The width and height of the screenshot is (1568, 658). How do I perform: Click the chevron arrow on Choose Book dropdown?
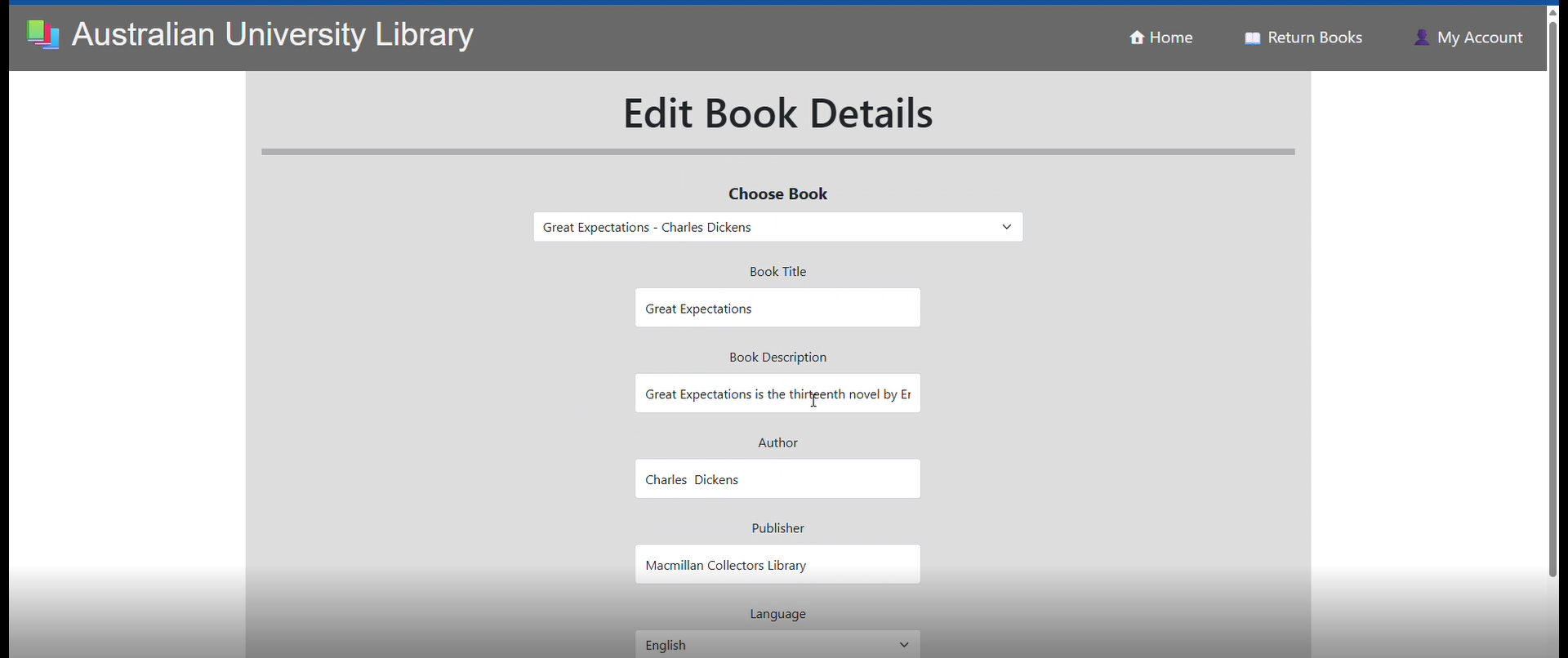(1006, 227)
